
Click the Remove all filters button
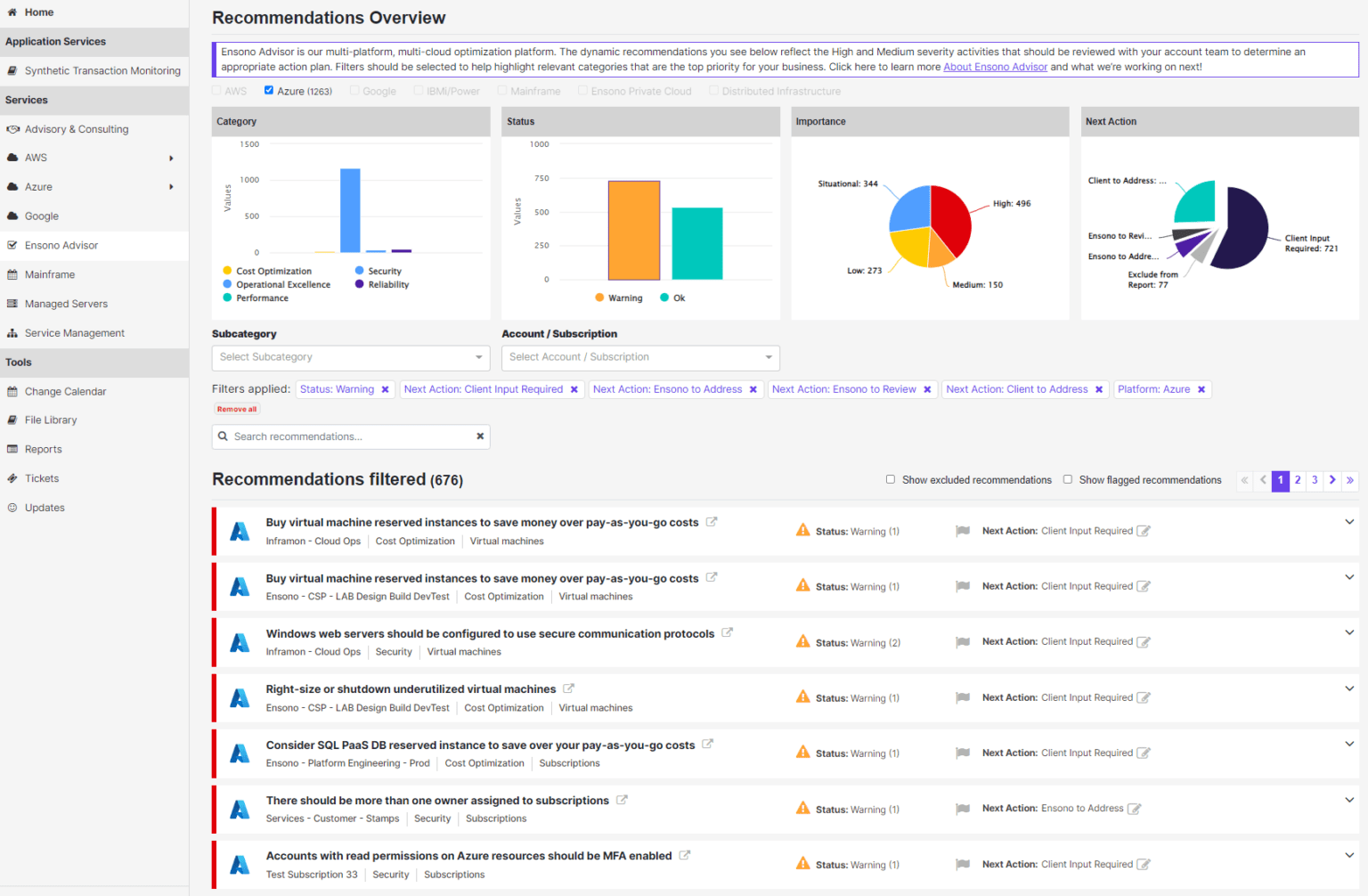pyautogui.click(x=236, y=409)
